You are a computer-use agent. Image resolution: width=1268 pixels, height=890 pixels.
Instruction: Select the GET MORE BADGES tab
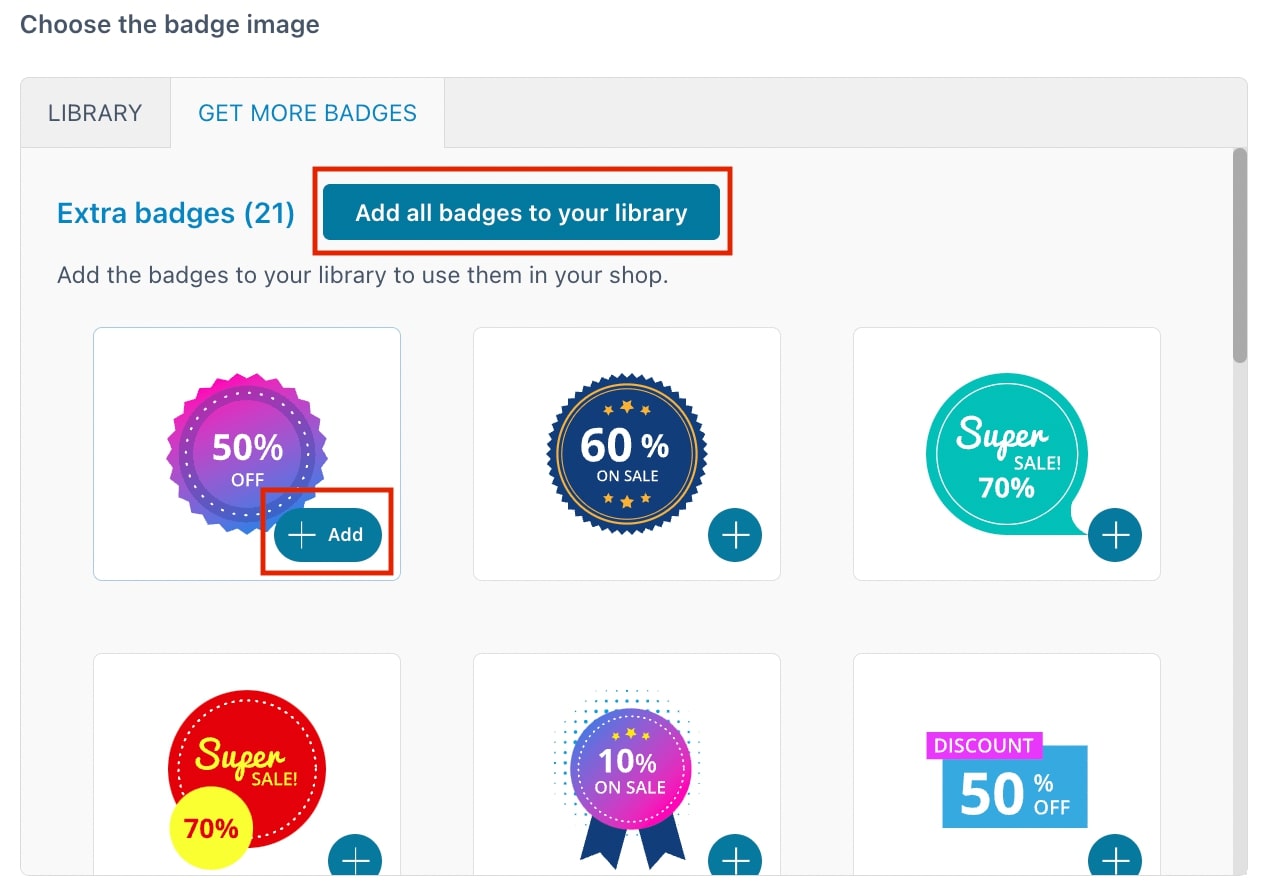pyautogui.click(x=307, y=113)
